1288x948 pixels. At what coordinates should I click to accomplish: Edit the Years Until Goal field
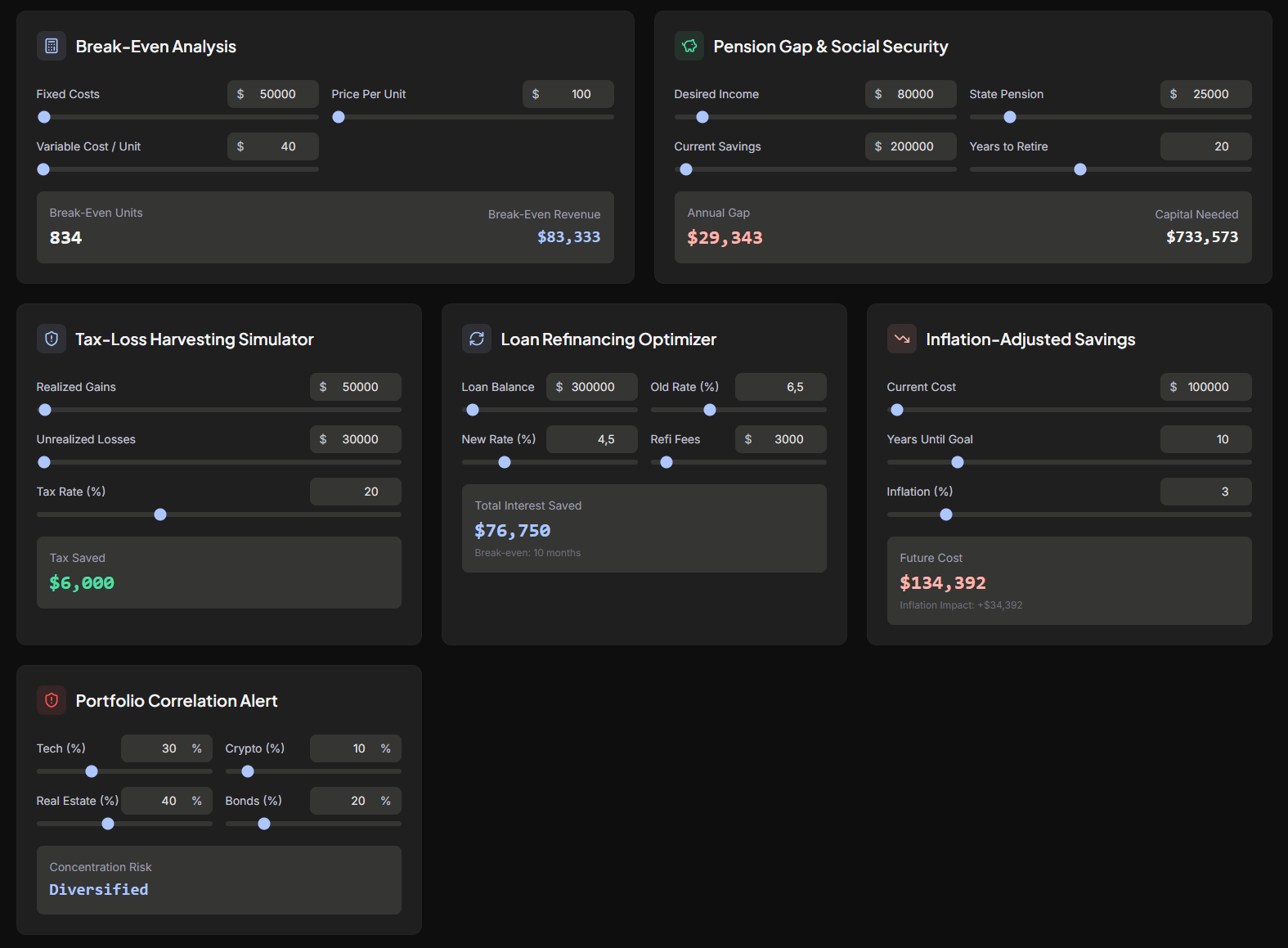coord(1206,439)
